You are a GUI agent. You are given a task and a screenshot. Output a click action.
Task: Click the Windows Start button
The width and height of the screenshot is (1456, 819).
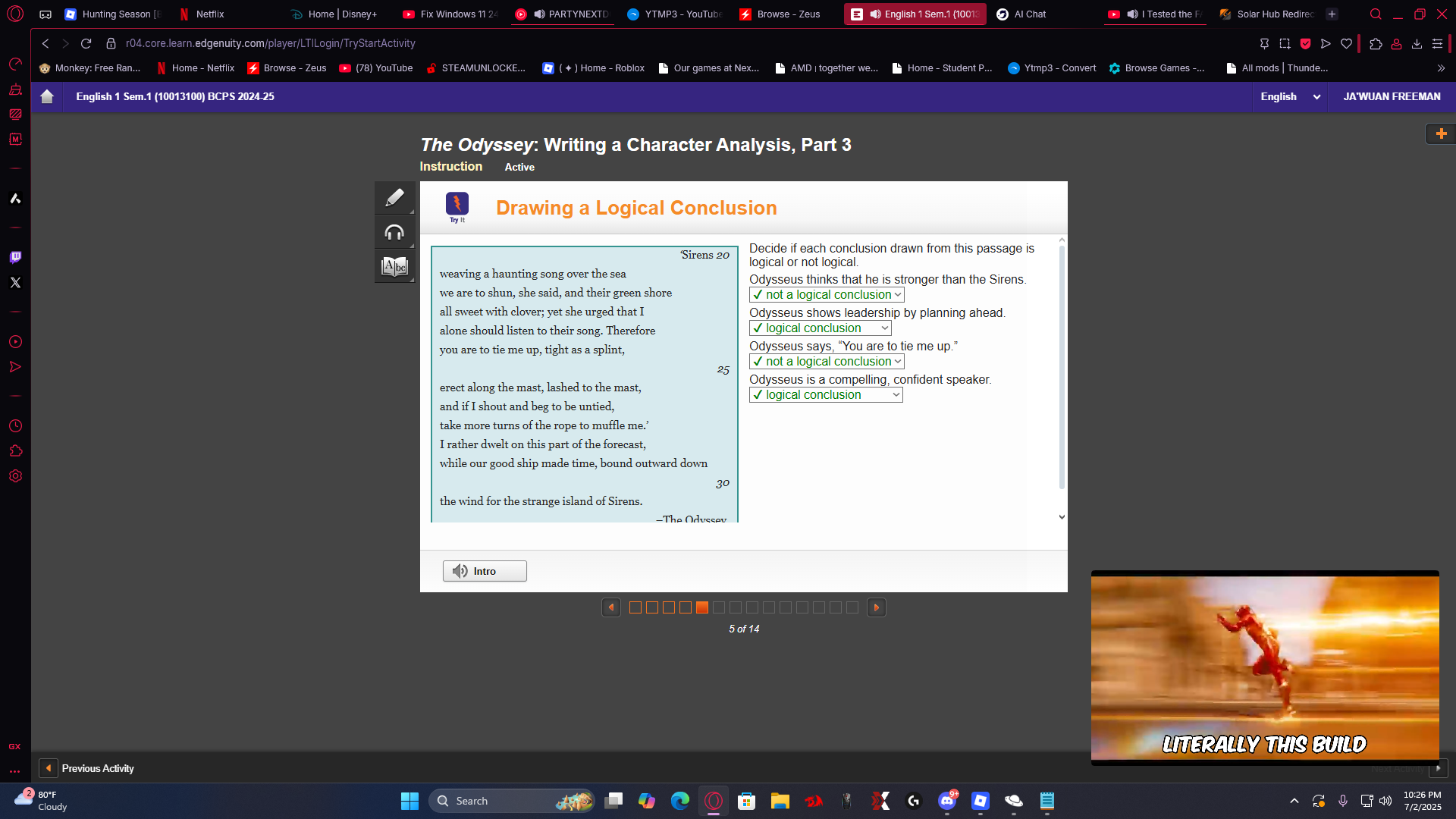click(x=409, y=801)
